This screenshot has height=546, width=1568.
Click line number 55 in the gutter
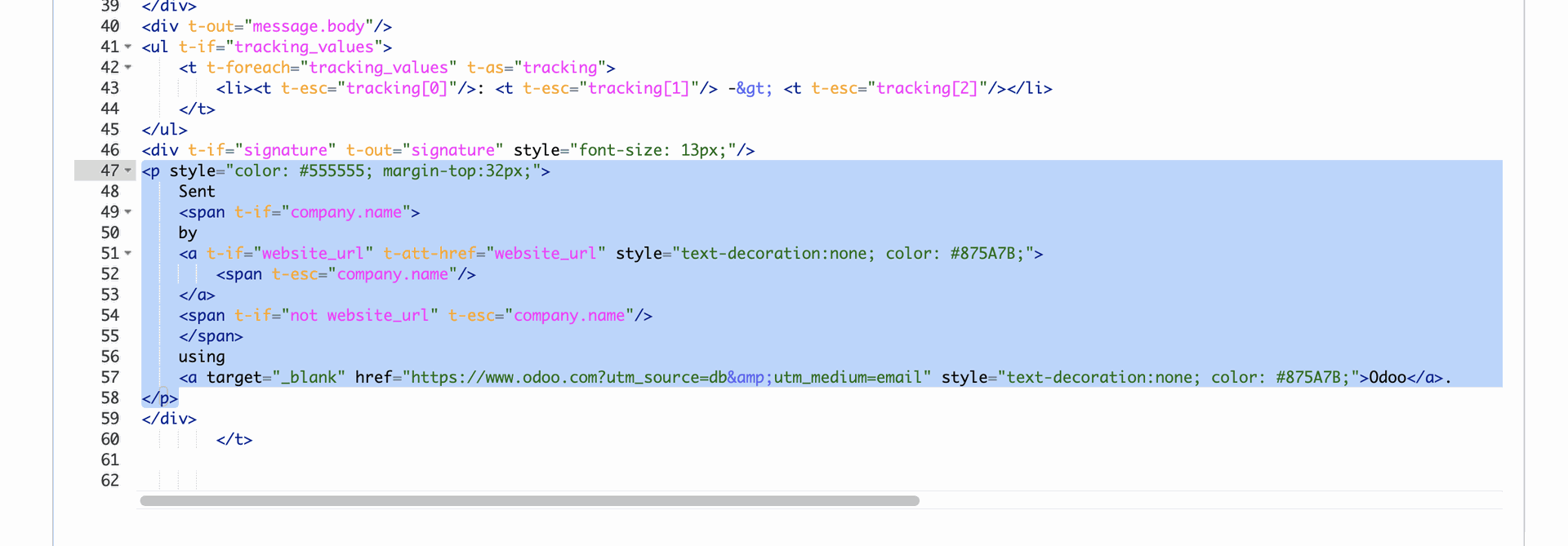[x=110, y=336]
